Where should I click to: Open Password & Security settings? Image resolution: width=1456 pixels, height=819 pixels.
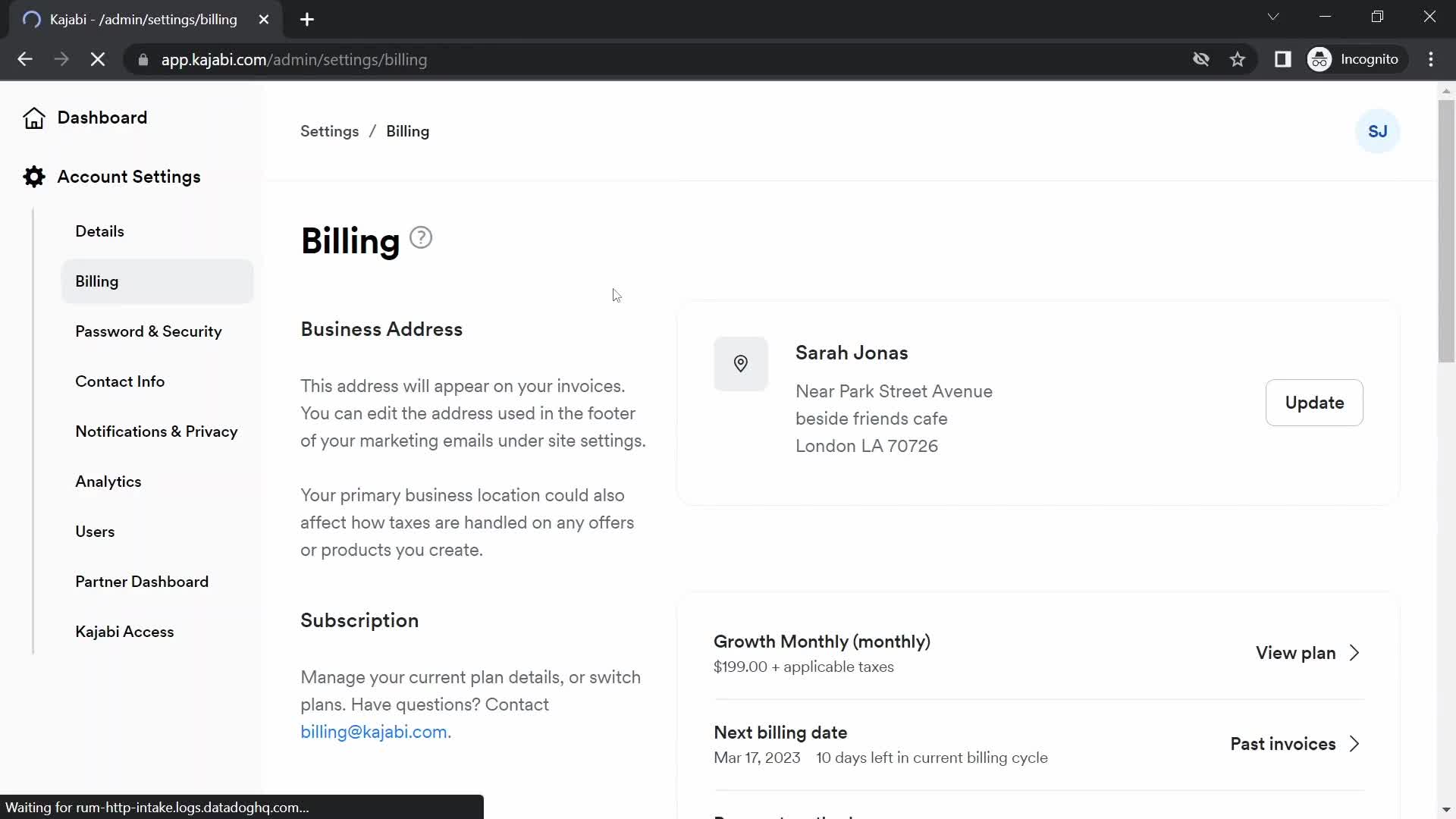pos(149,331)
